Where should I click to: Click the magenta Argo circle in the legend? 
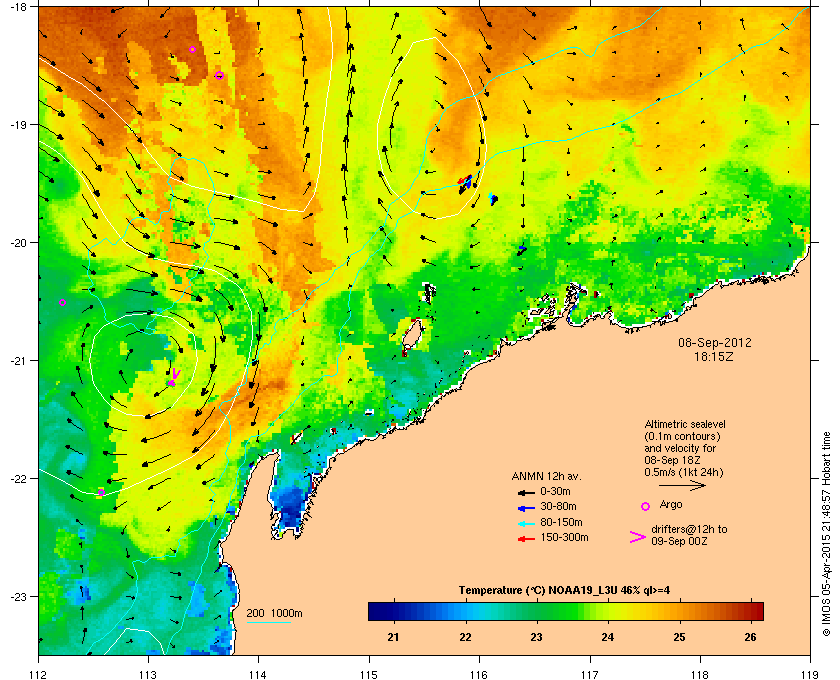[x=646, y=506]
